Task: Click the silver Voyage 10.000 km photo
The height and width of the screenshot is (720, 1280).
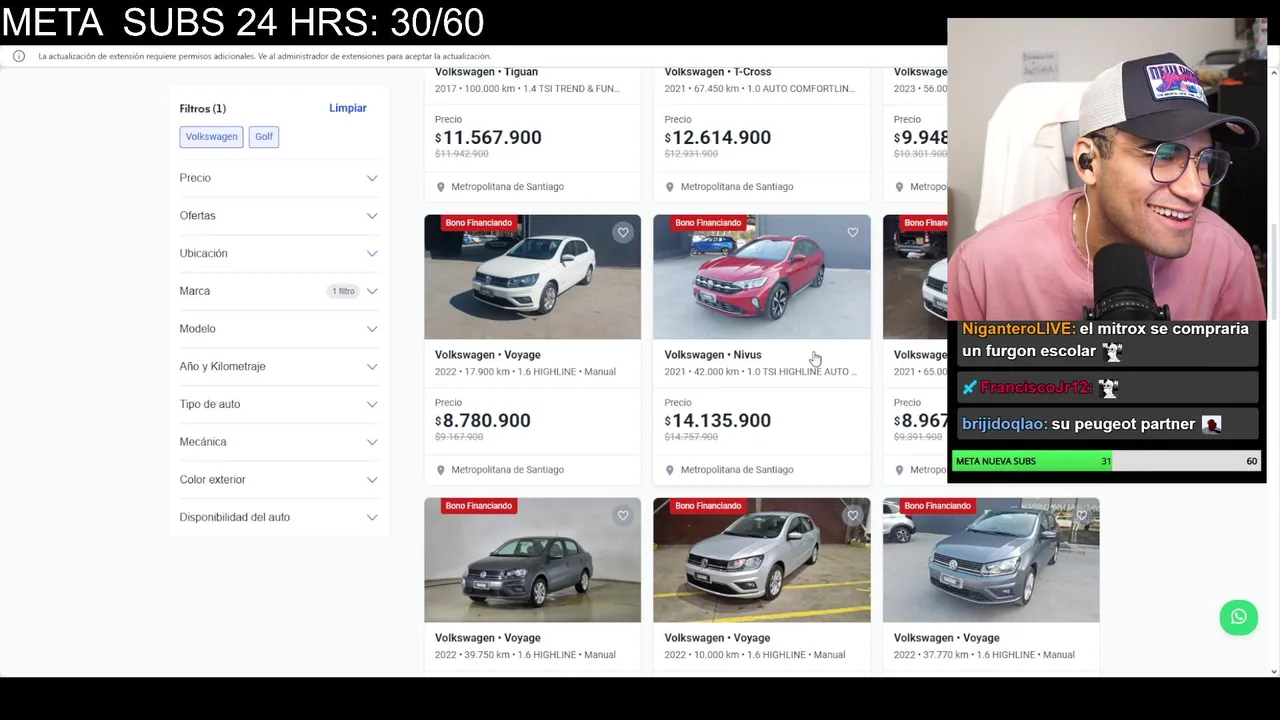Action: (x=762, y=560)
